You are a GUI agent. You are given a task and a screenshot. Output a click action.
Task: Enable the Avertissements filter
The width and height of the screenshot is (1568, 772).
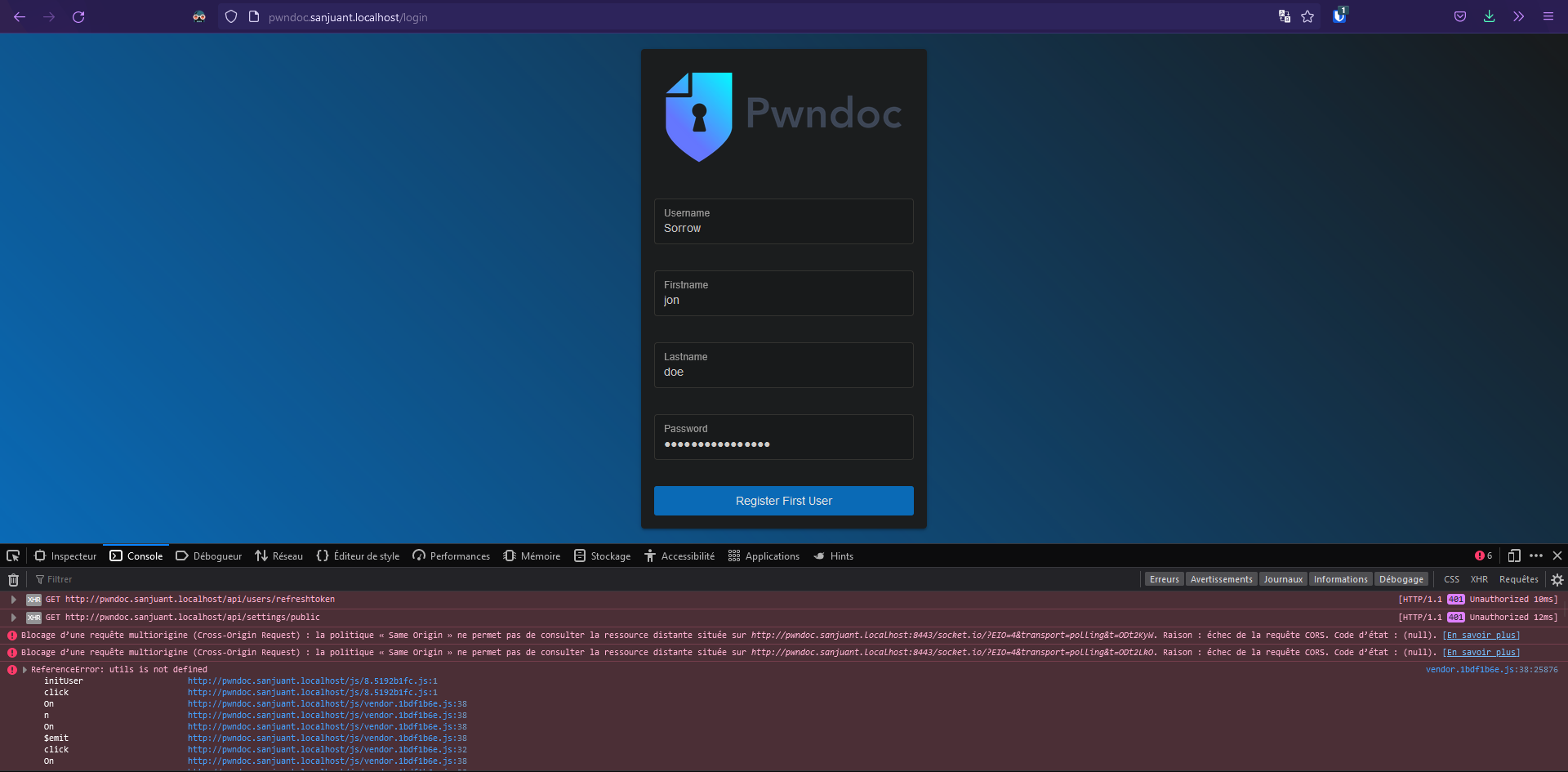point(1221,578)
